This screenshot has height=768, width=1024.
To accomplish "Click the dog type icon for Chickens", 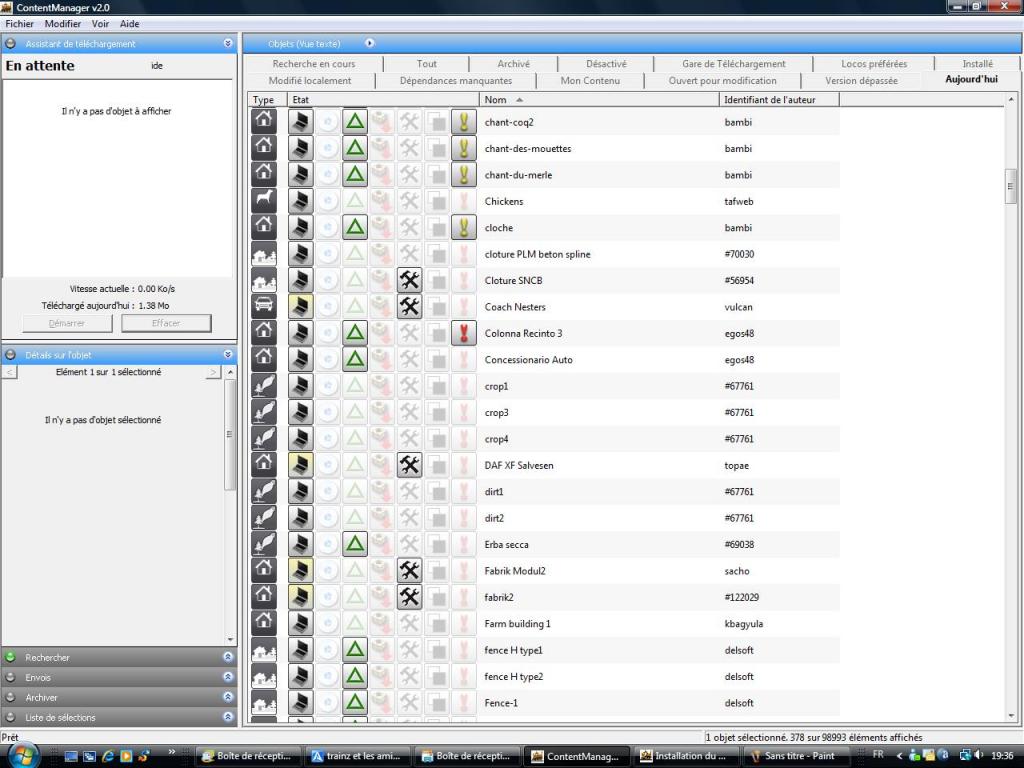I will pyautogui.click(x=264, y=201).
